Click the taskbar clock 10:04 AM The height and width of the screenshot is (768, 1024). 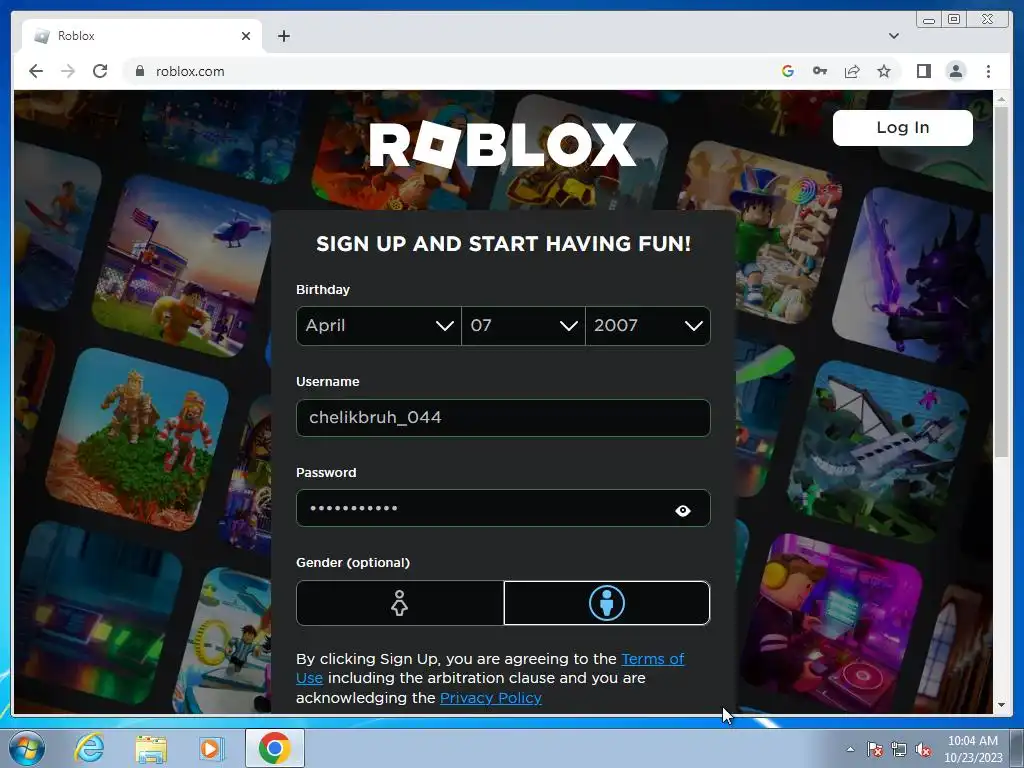click(x=973, y=749)
